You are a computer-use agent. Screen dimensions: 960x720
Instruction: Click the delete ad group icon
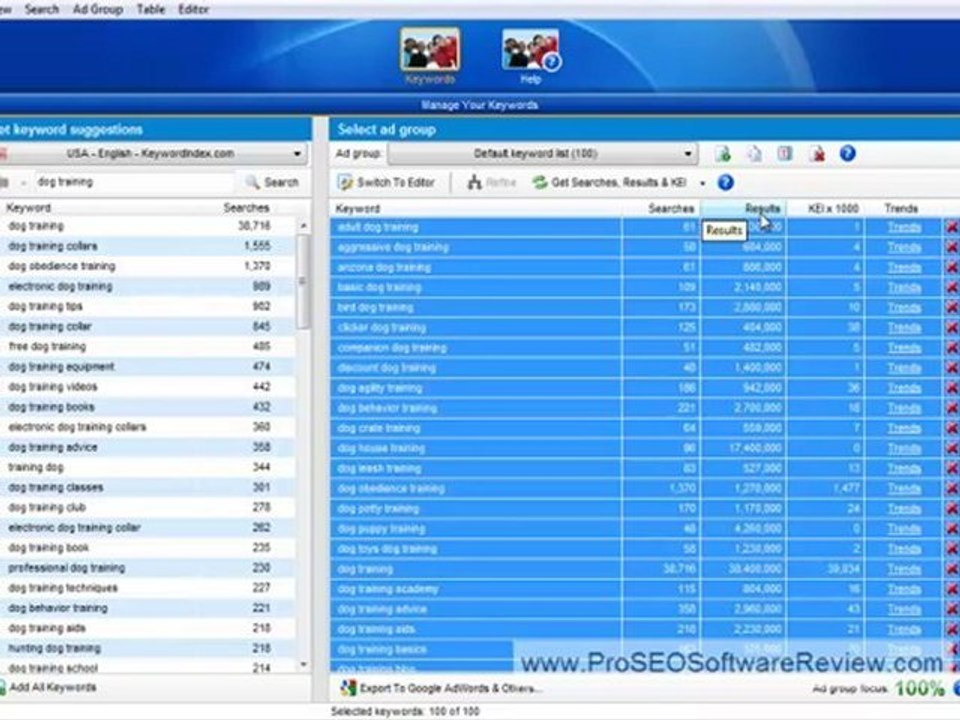pyautogui.click(x=817, y=154)
